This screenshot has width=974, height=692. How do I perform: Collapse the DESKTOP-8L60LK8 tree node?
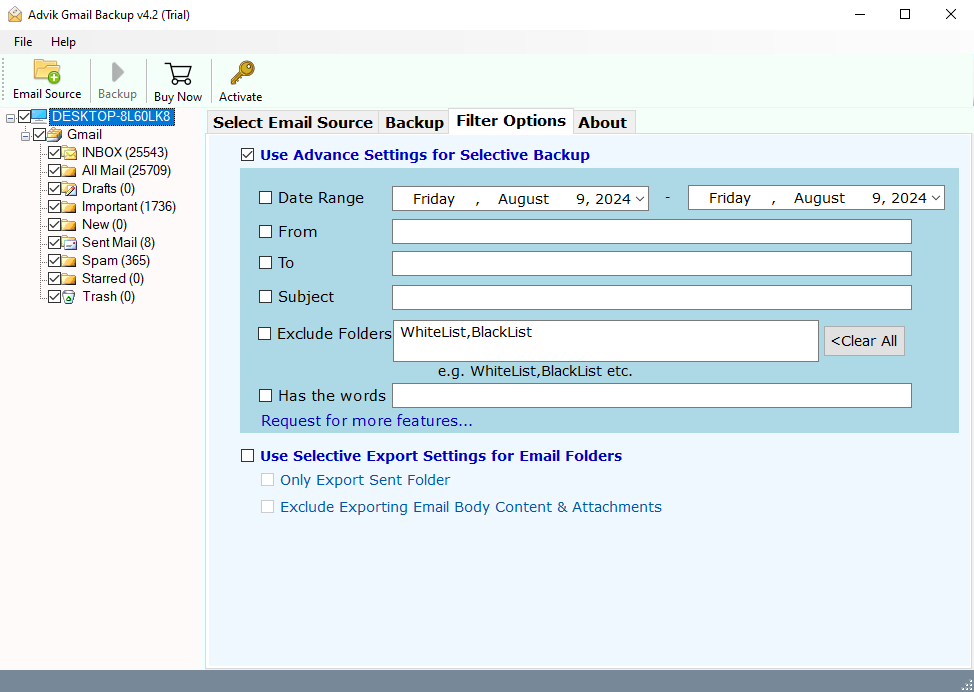[x=11, y=117]
